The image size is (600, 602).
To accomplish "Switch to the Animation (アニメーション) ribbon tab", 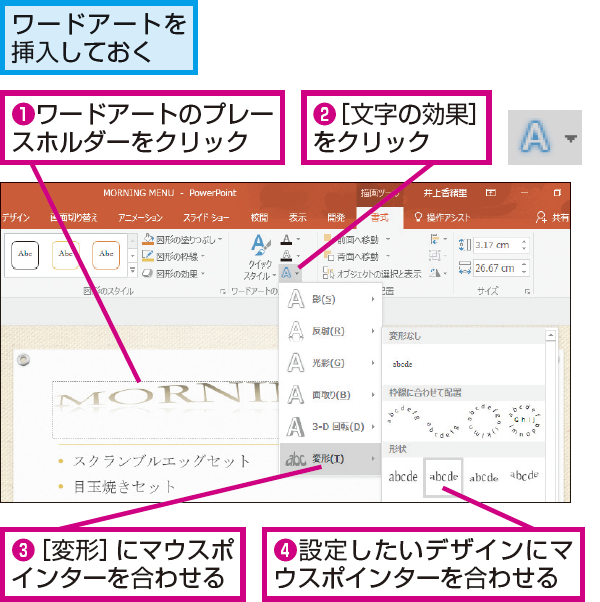I will click(140, 218).
